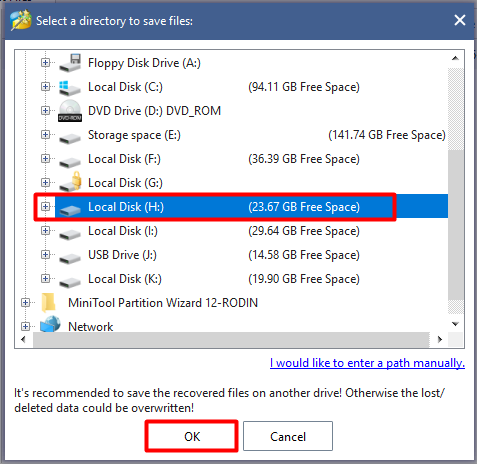Image resolution: width=477 pixels, height=464 pixels.
Task: Expand the Network tree node
Action: [25, 327]
